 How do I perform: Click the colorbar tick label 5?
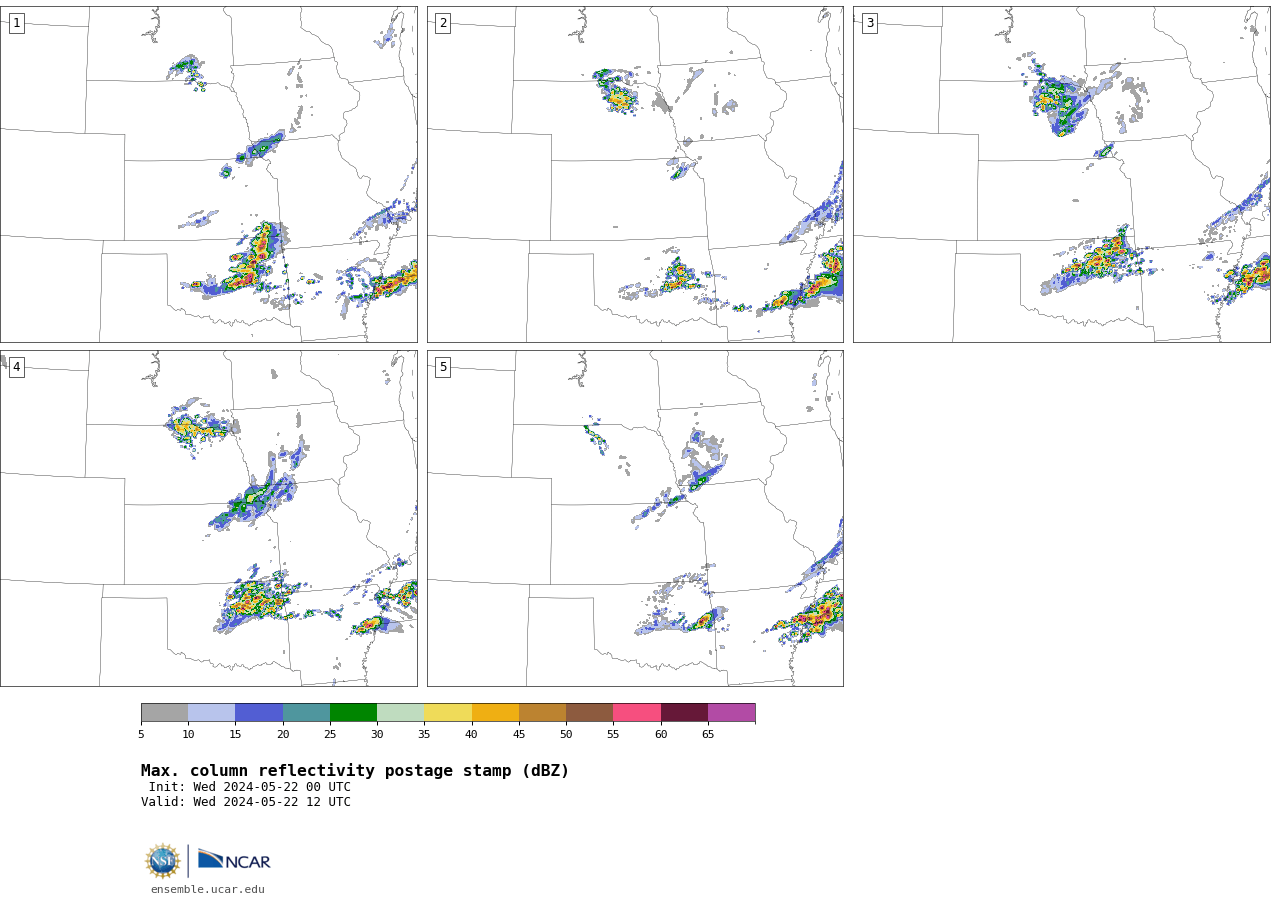[x=141, y=735]
